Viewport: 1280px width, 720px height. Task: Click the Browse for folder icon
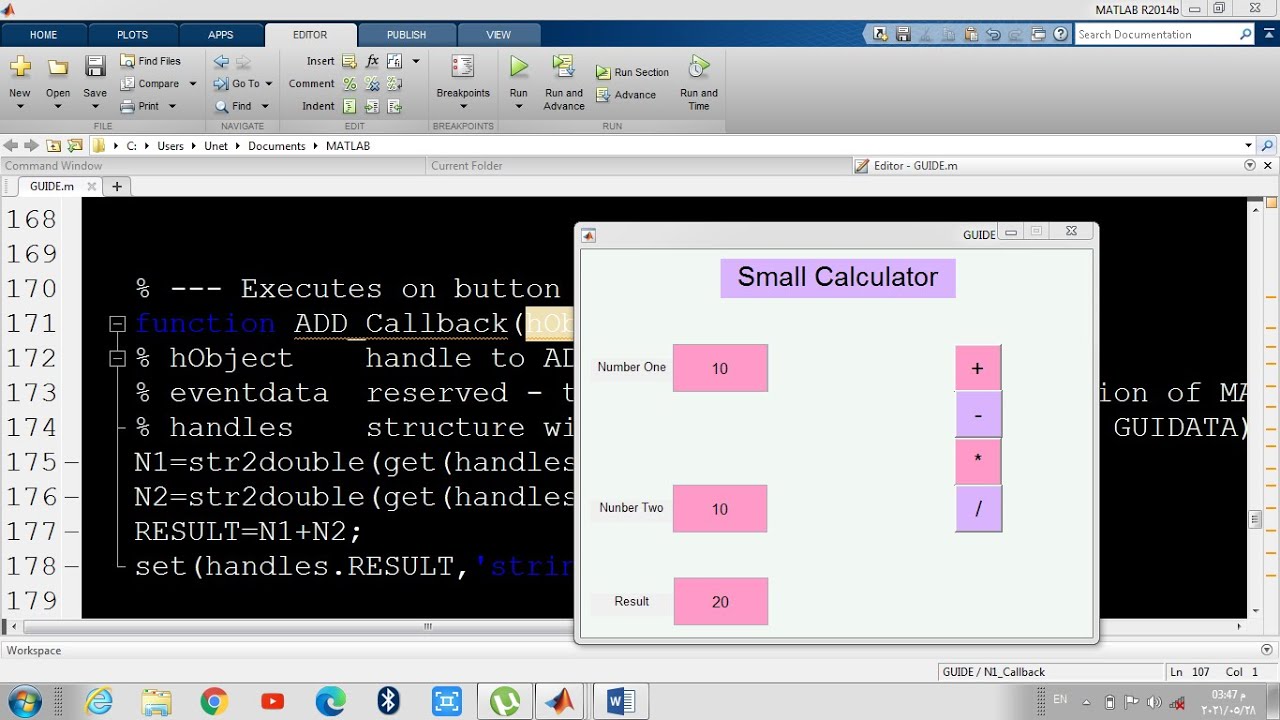tap(74, 146)
